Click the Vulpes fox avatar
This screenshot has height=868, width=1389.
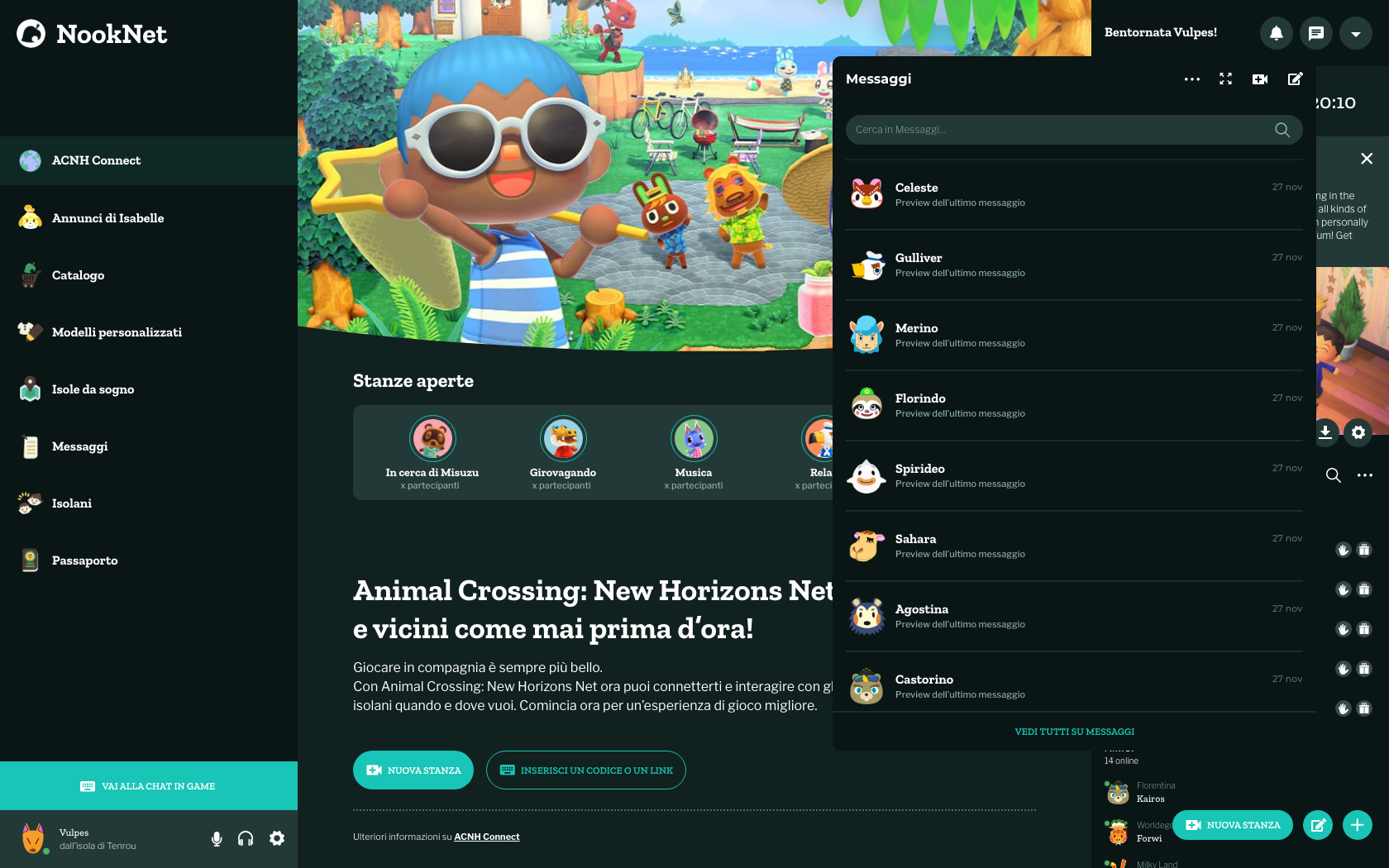click(33, 838)
